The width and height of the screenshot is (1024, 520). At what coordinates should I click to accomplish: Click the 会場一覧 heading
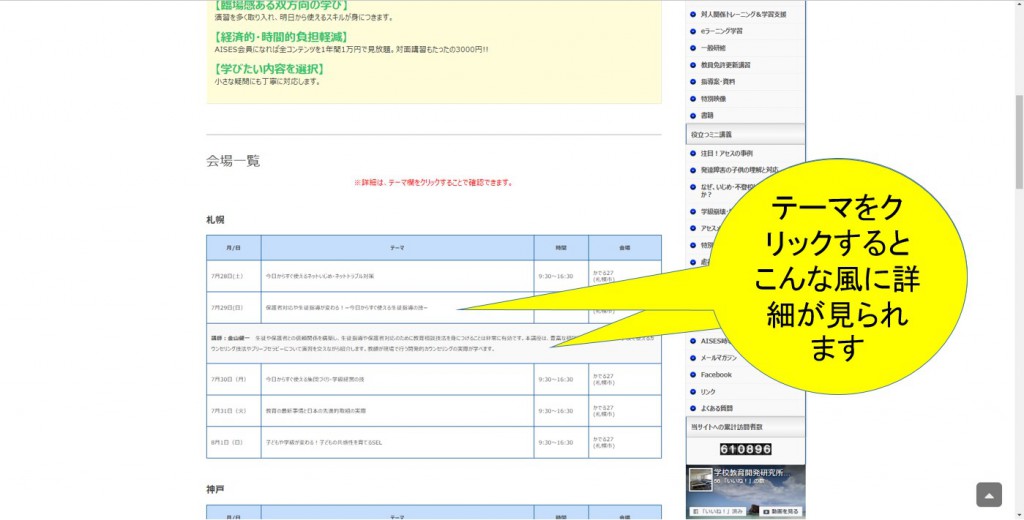[x=233, y=161]
